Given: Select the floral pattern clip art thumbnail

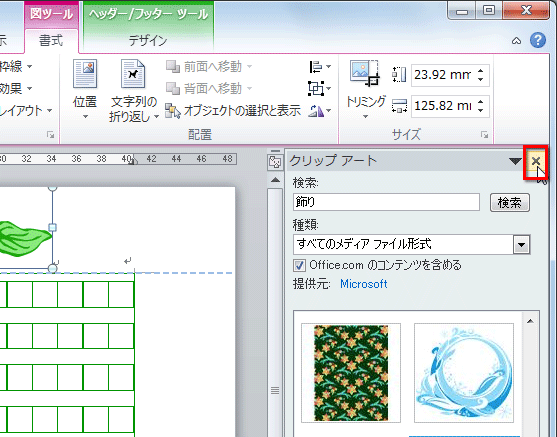Looking at the screenshot, I should coord(351,373).
